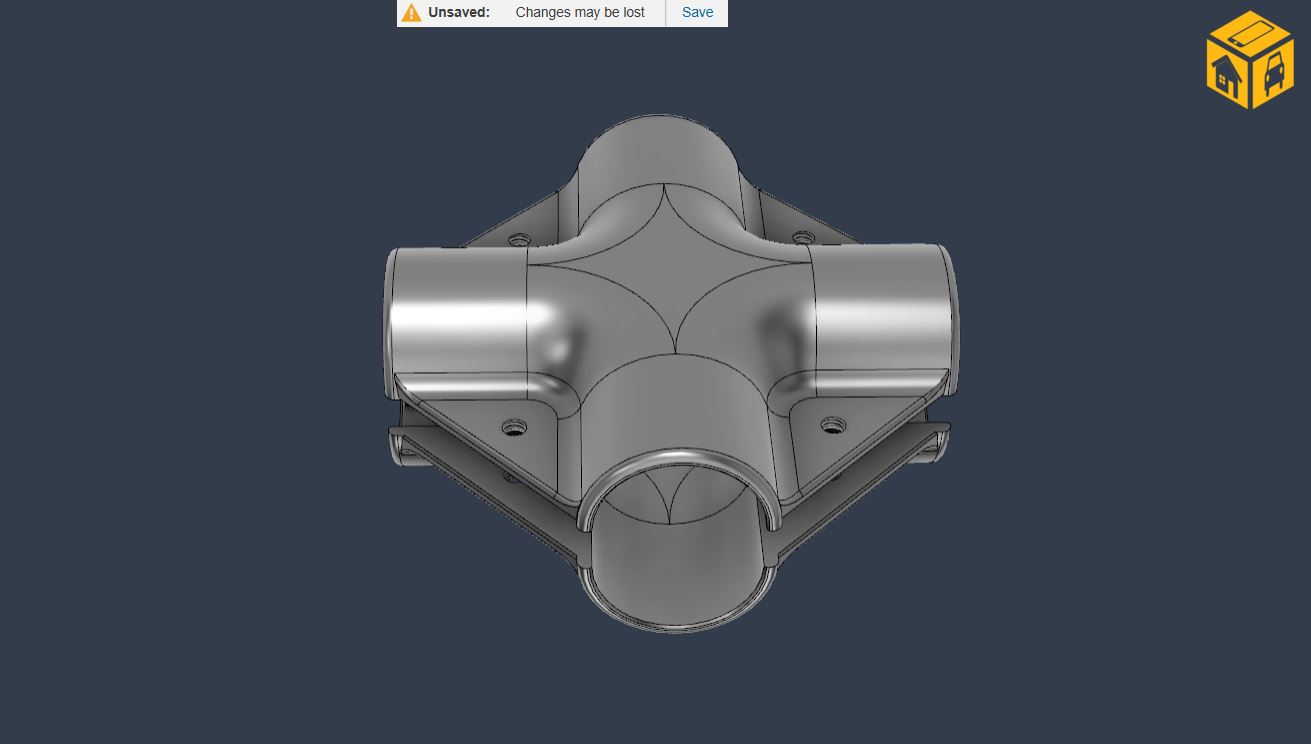Pick the rear-right screw hole on the model
This screenshot has width=1311, height=744.
pos(802,238)
